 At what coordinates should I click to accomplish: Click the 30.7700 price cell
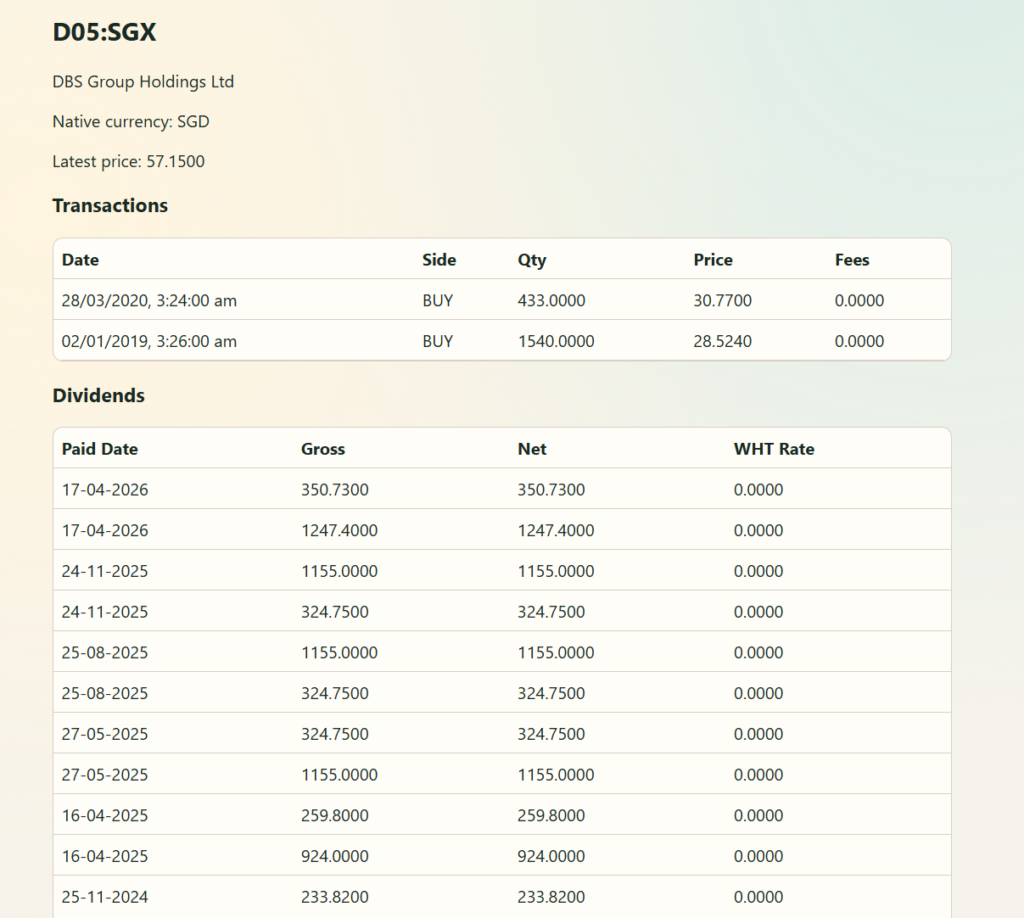click(722, 300)
